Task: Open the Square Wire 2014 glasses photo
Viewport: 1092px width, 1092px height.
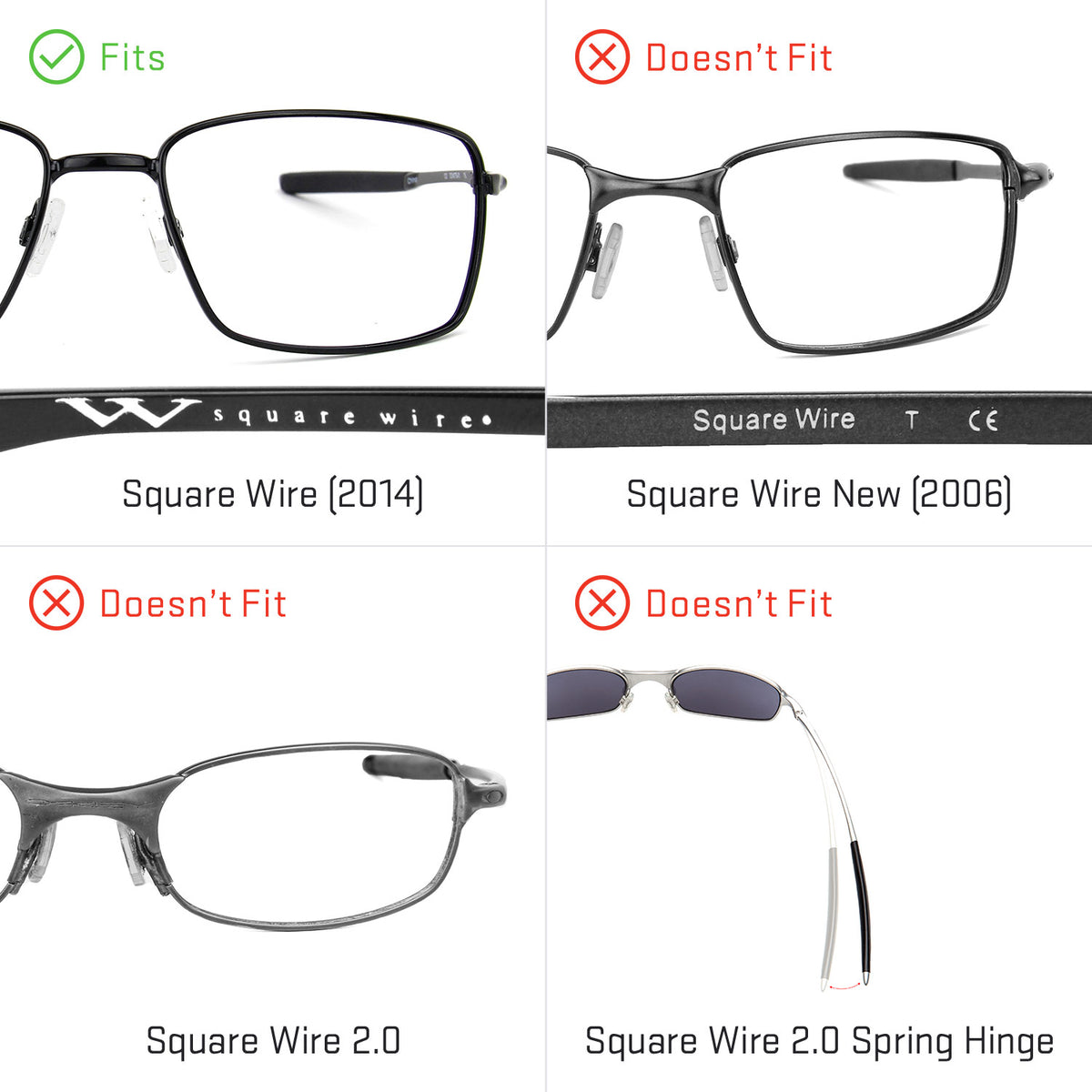Action: 253,232
